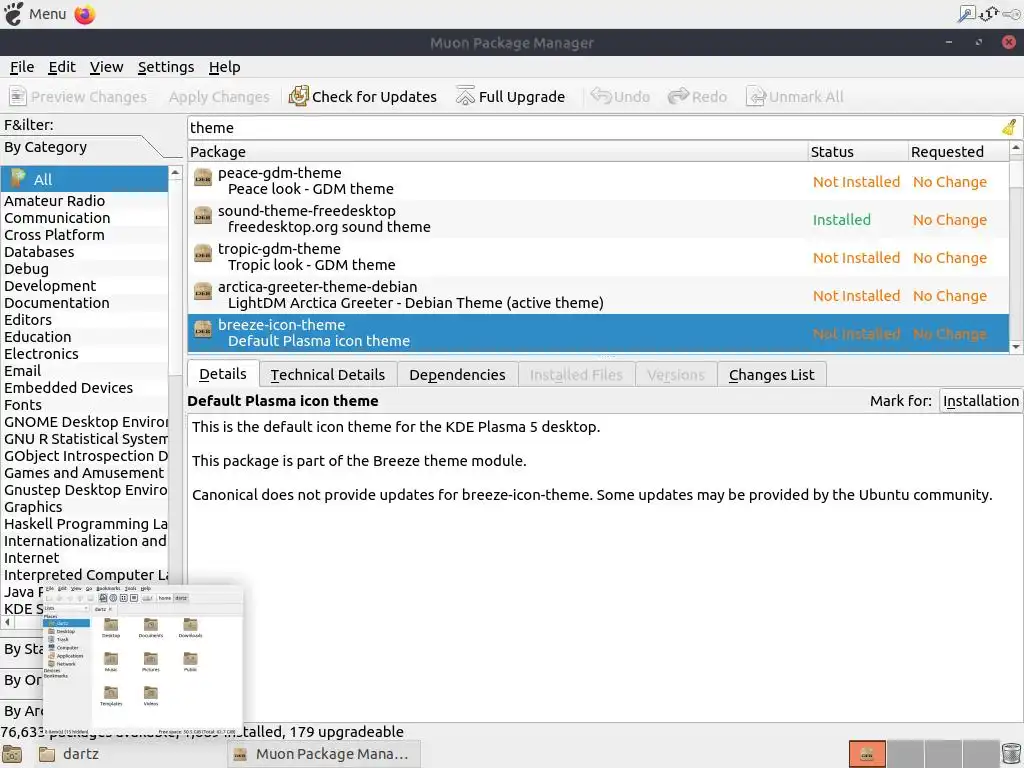Clear the search field with the broom icon
The height and width of the screenshot is (768, 1024).
pyautogui.click(x=1010, y=127)
